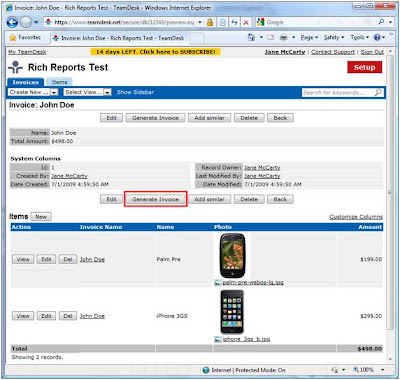Click the top Add similar button
Image resolution: width=400 pixels, height=380 pixels.
209,118
